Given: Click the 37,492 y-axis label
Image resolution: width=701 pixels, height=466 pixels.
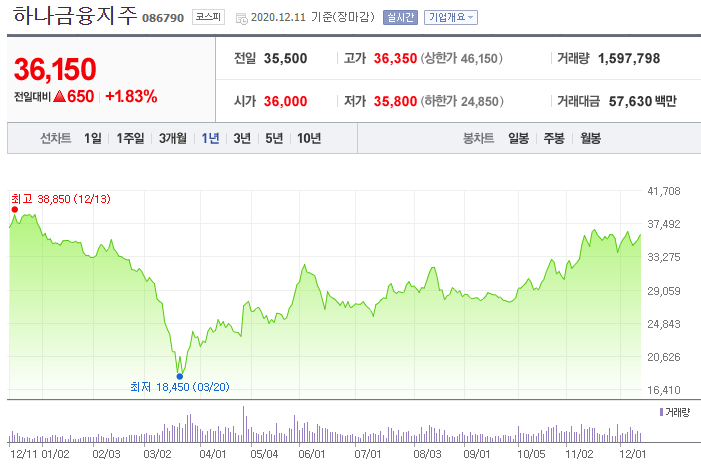Looking at the screenshot, I should pos(664,224).
